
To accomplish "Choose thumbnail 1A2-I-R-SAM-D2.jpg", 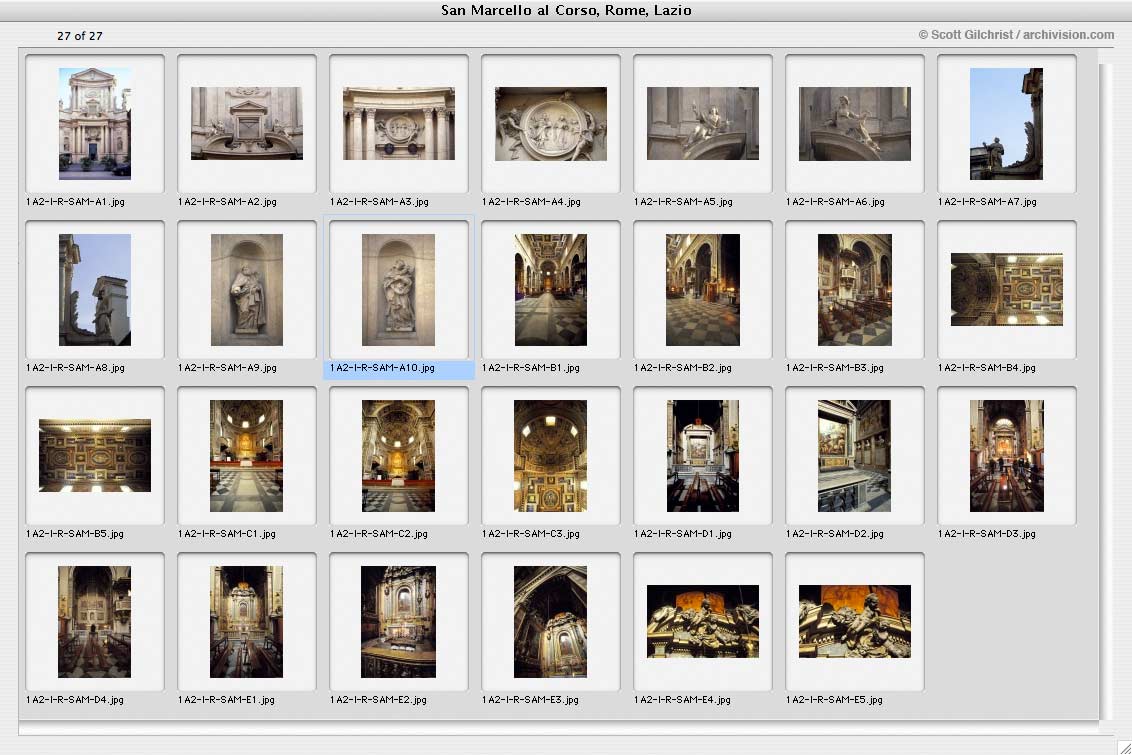I will coord(855,455).
